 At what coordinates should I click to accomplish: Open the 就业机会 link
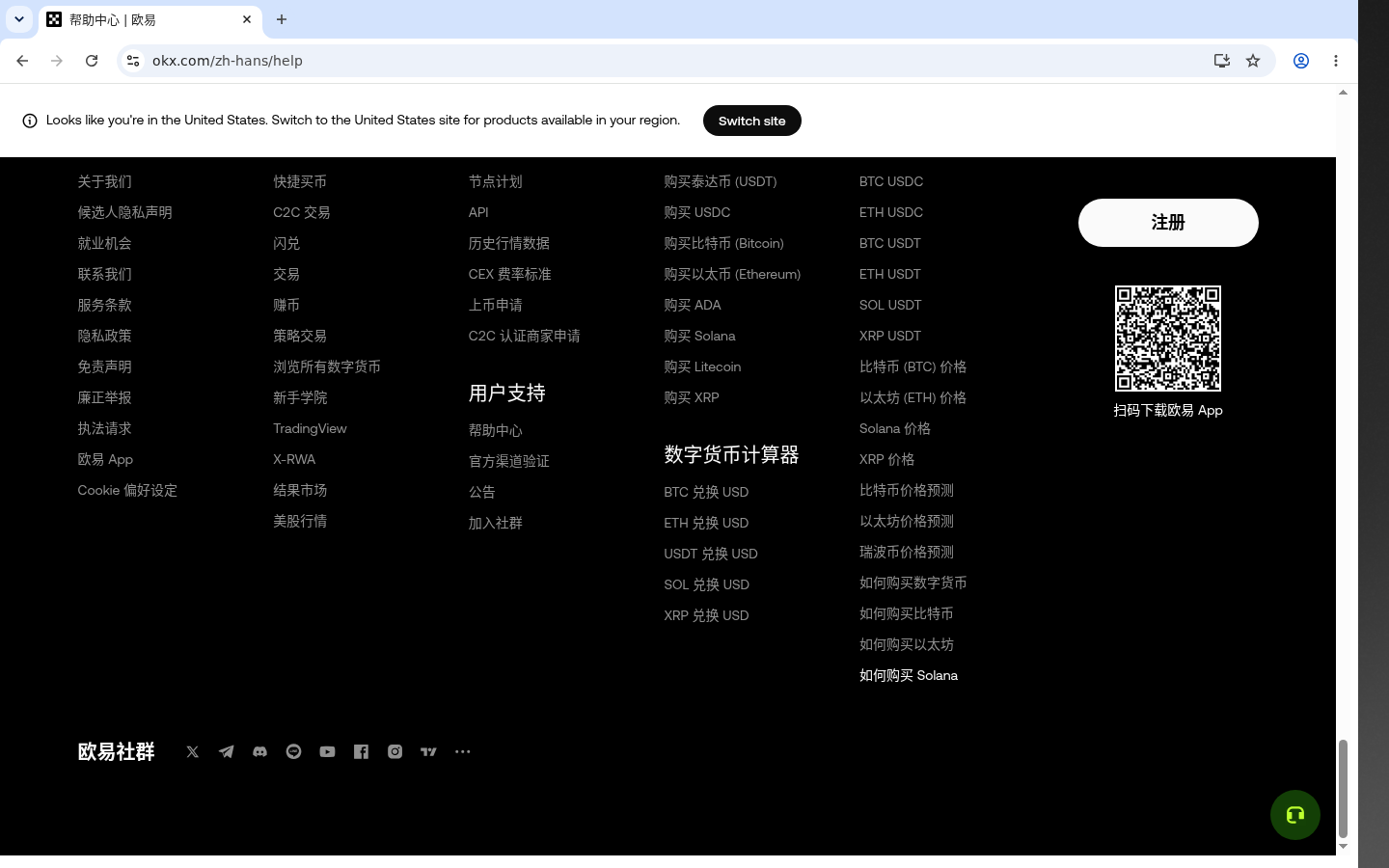pos(104,243)
